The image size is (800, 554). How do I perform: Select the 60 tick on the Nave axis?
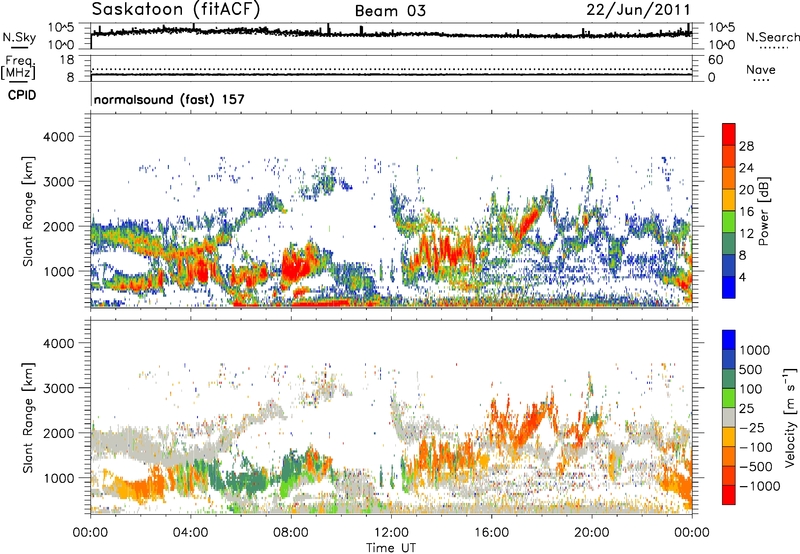(715, 60)
